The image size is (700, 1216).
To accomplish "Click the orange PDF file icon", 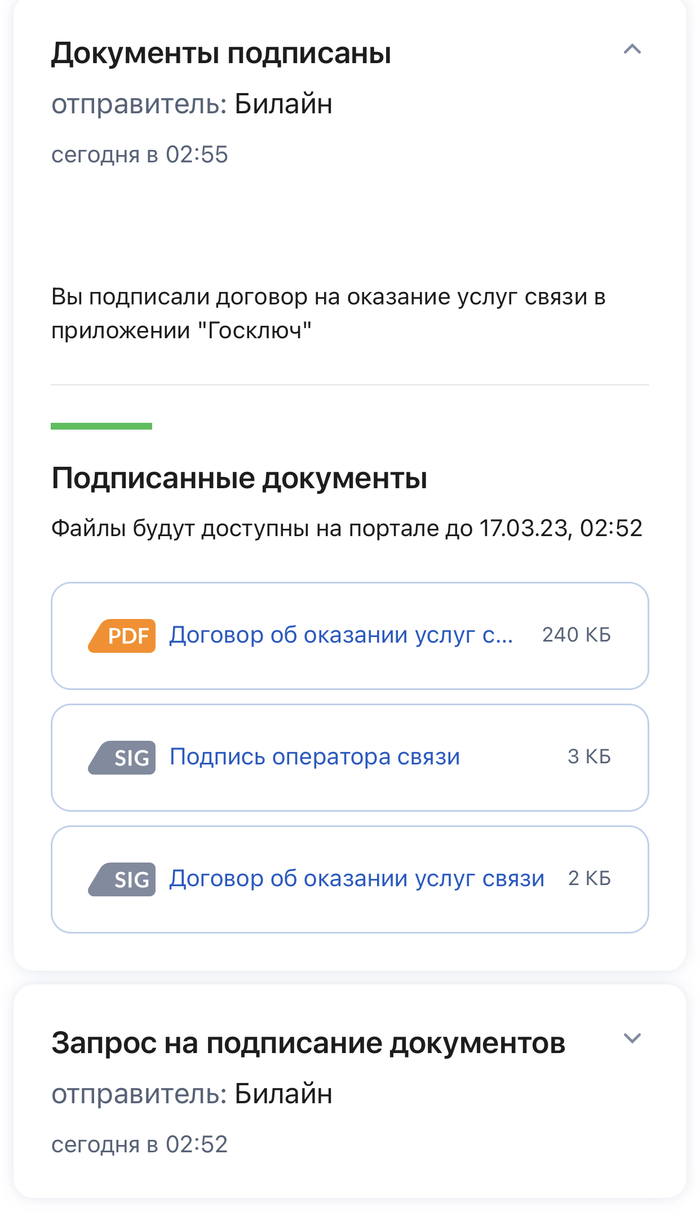I will 122,636.
